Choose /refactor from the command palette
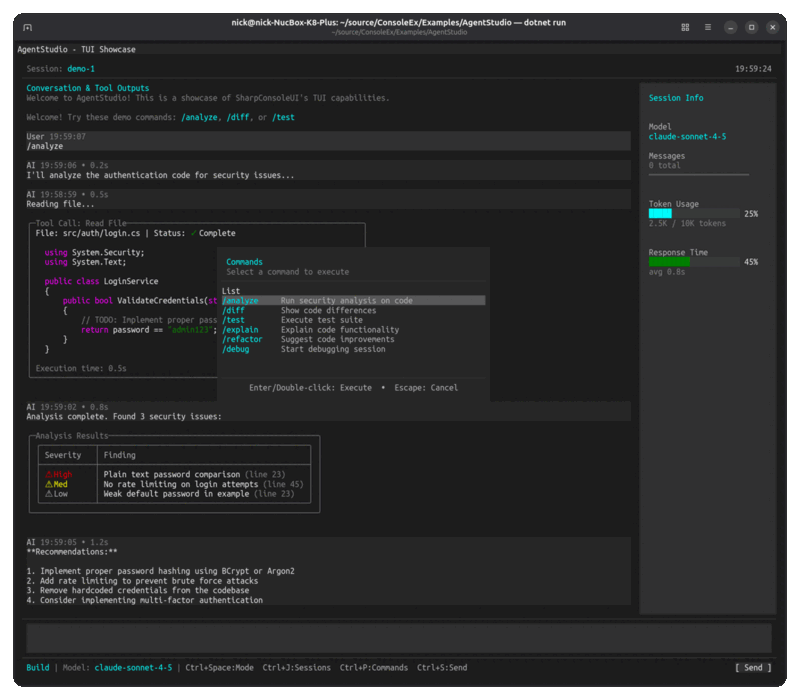 click(243, 339)
